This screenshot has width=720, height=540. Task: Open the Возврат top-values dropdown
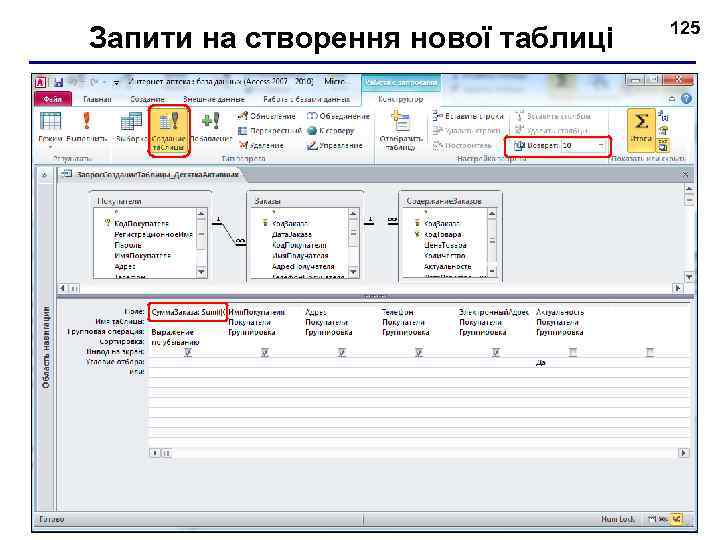(x=601, y=146)
